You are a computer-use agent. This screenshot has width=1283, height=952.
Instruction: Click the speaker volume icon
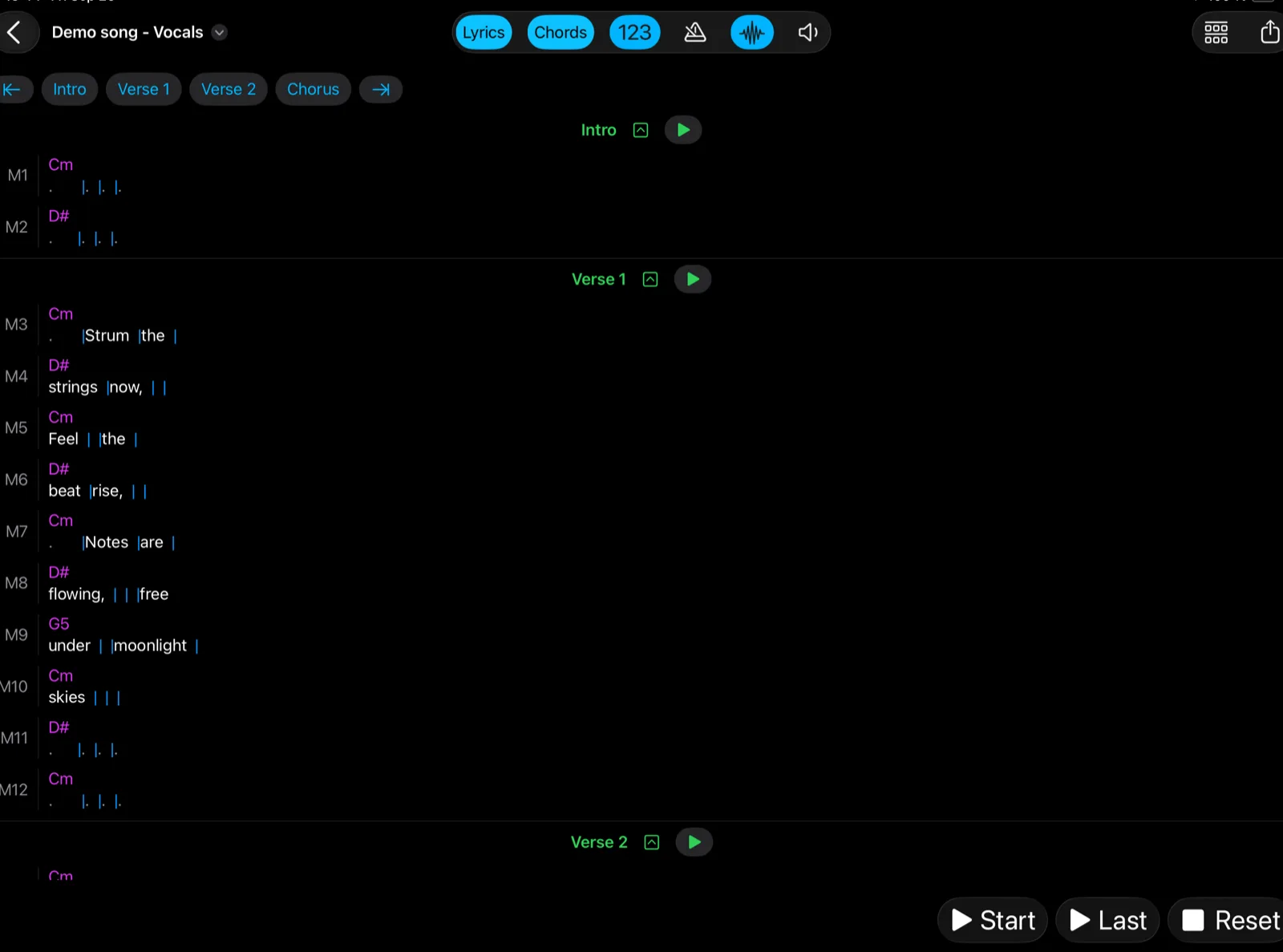coord(807,32)
